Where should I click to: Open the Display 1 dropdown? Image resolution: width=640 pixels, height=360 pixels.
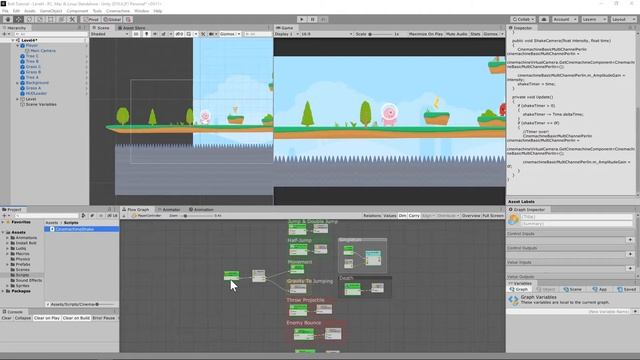click(x=287, y=34)
